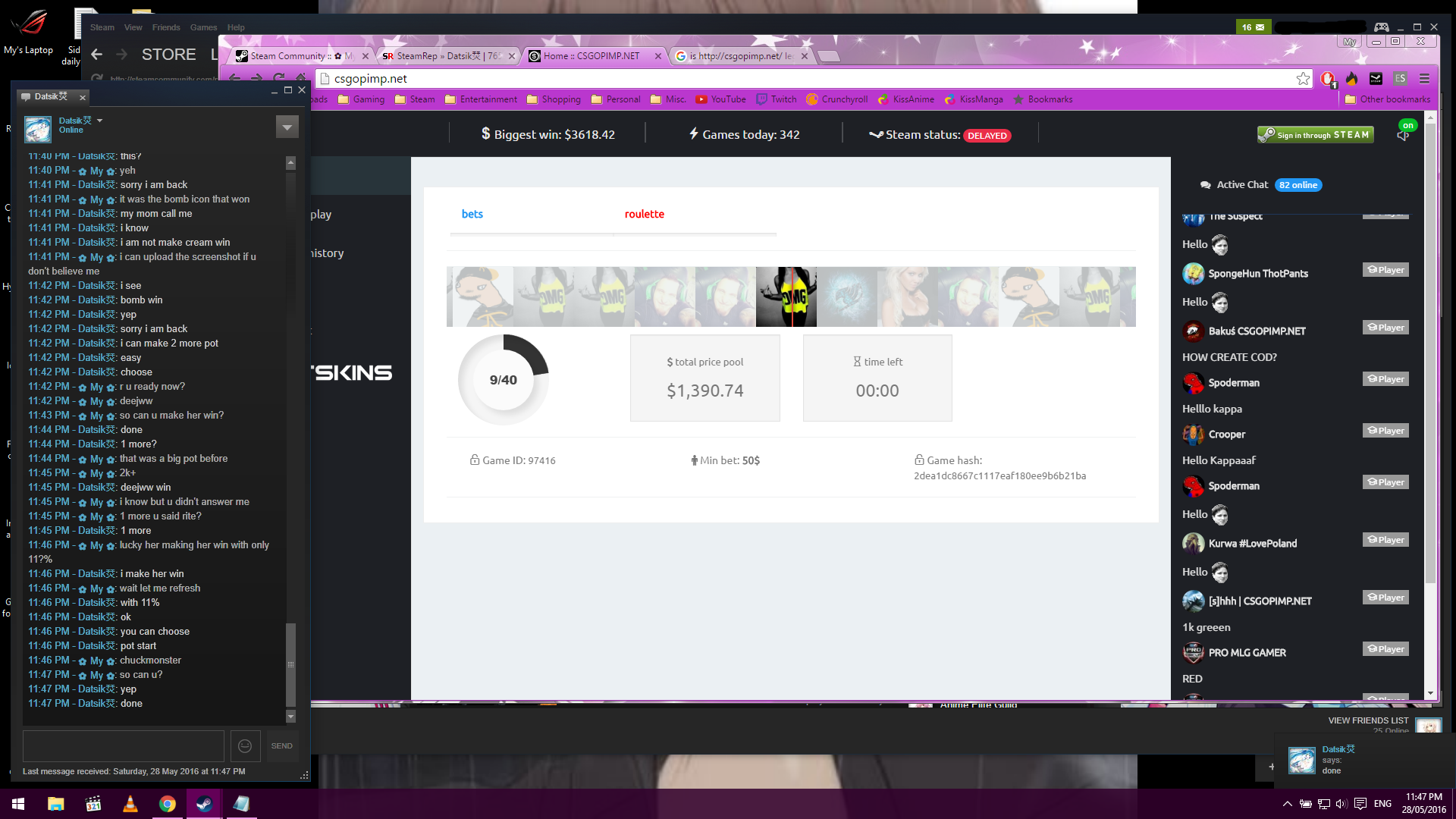Expand the Other bookmarks folder
Viewport: 1456px width, 819px height.
point(1387,99)
